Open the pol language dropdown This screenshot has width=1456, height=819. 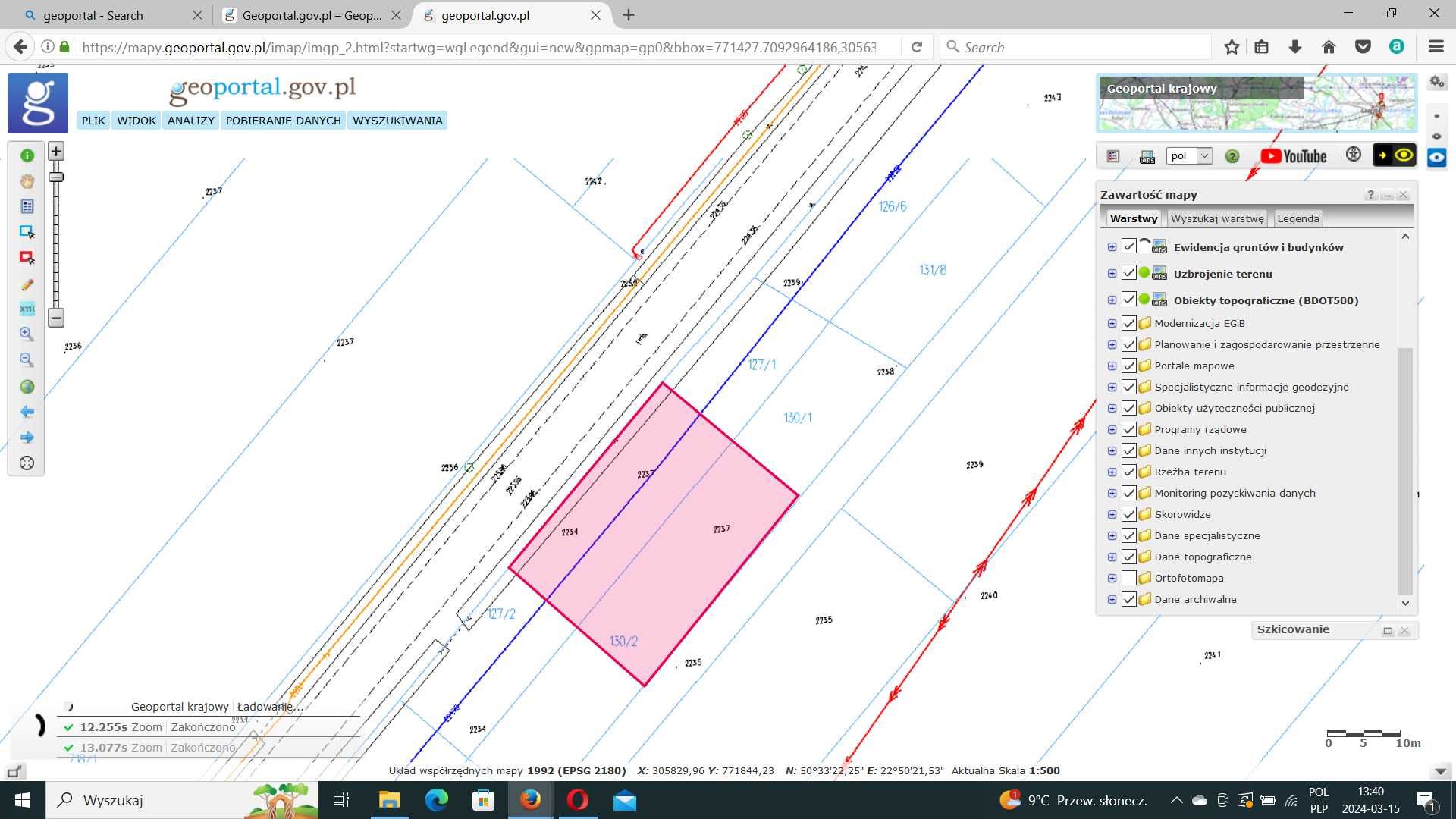tap(1189, 156)
